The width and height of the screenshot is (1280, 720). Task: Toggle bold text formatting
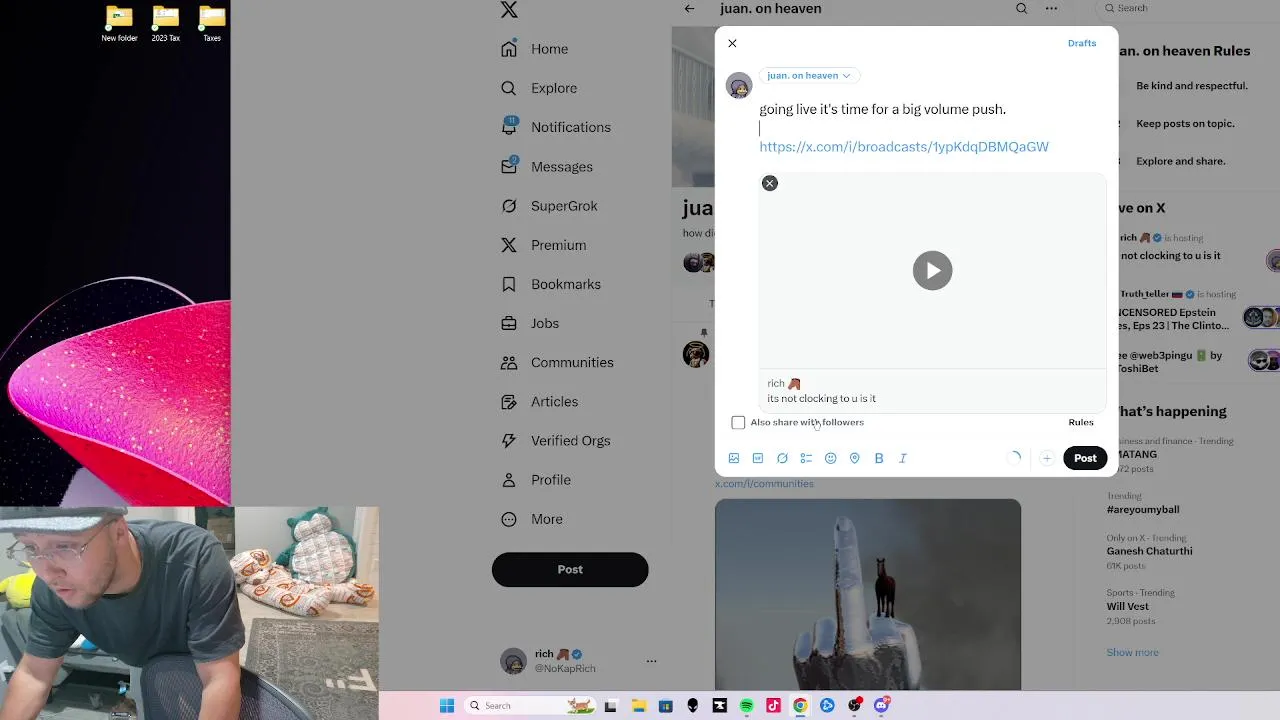(879, 458)
